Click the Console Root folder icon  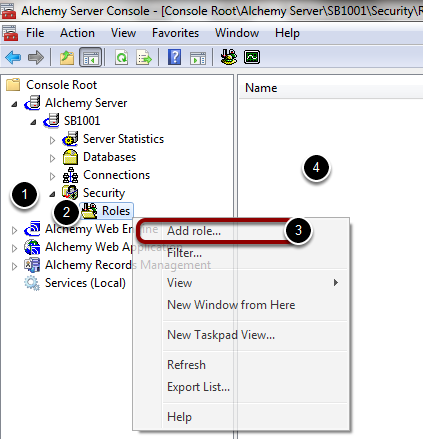[x=13, y=85]
